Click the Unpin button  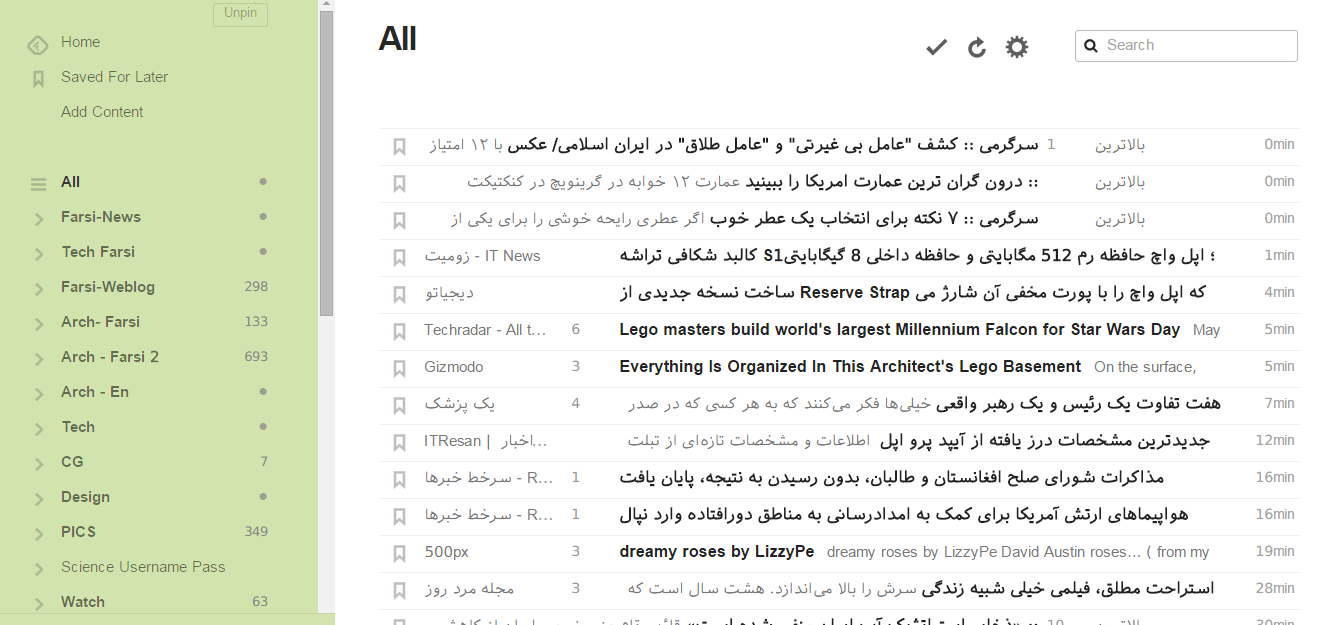[x=240, y=15]
